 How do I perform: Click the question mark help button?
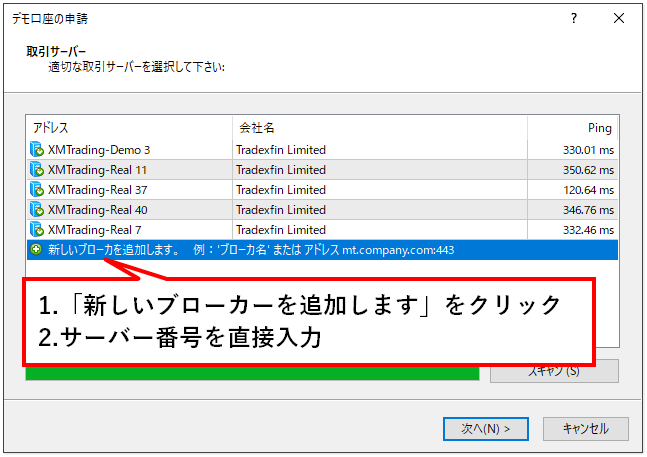point(574,18)
